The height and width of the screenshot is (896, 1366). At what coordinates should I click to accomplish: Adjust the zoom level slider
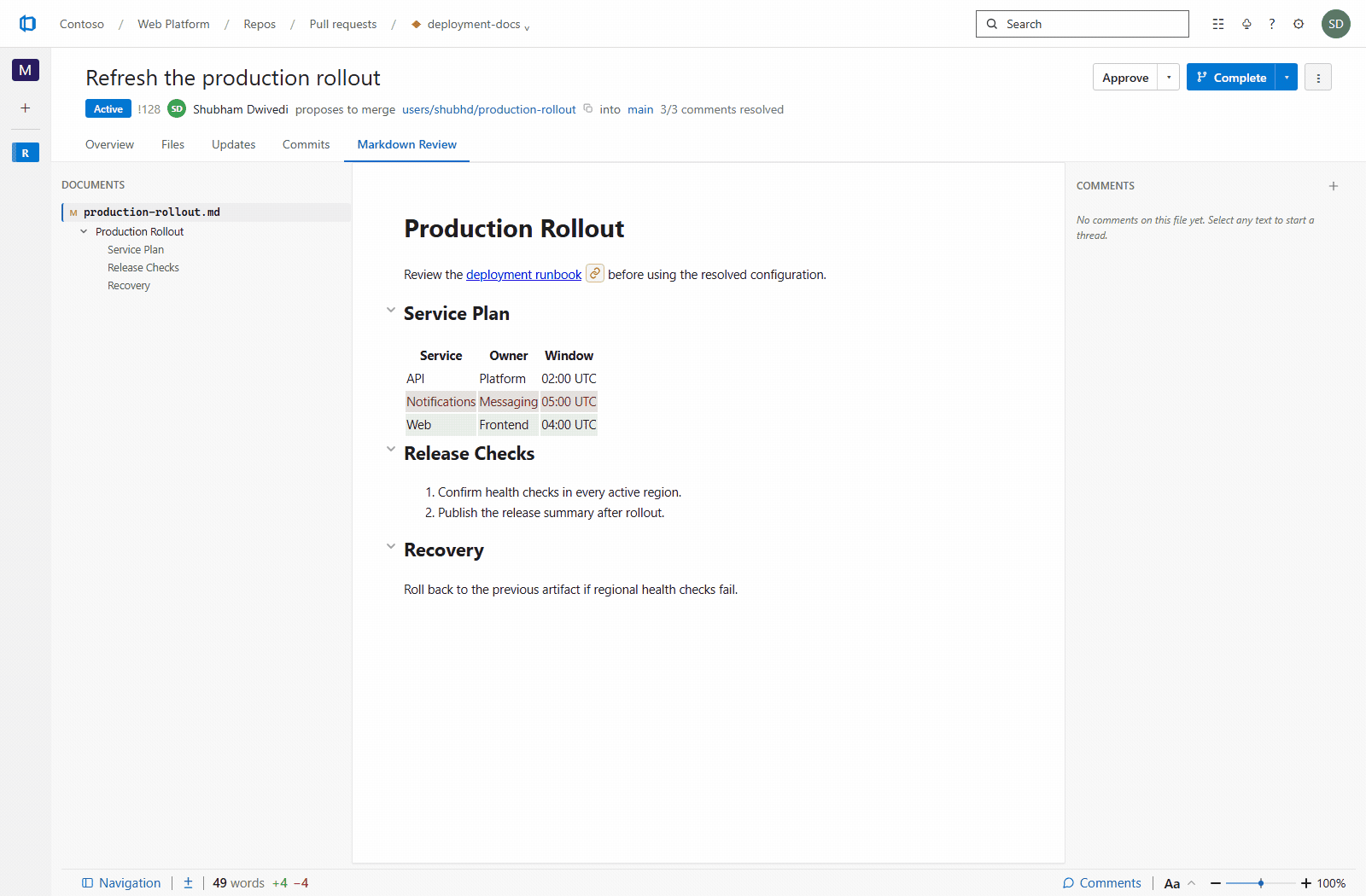coord(1260,883)
